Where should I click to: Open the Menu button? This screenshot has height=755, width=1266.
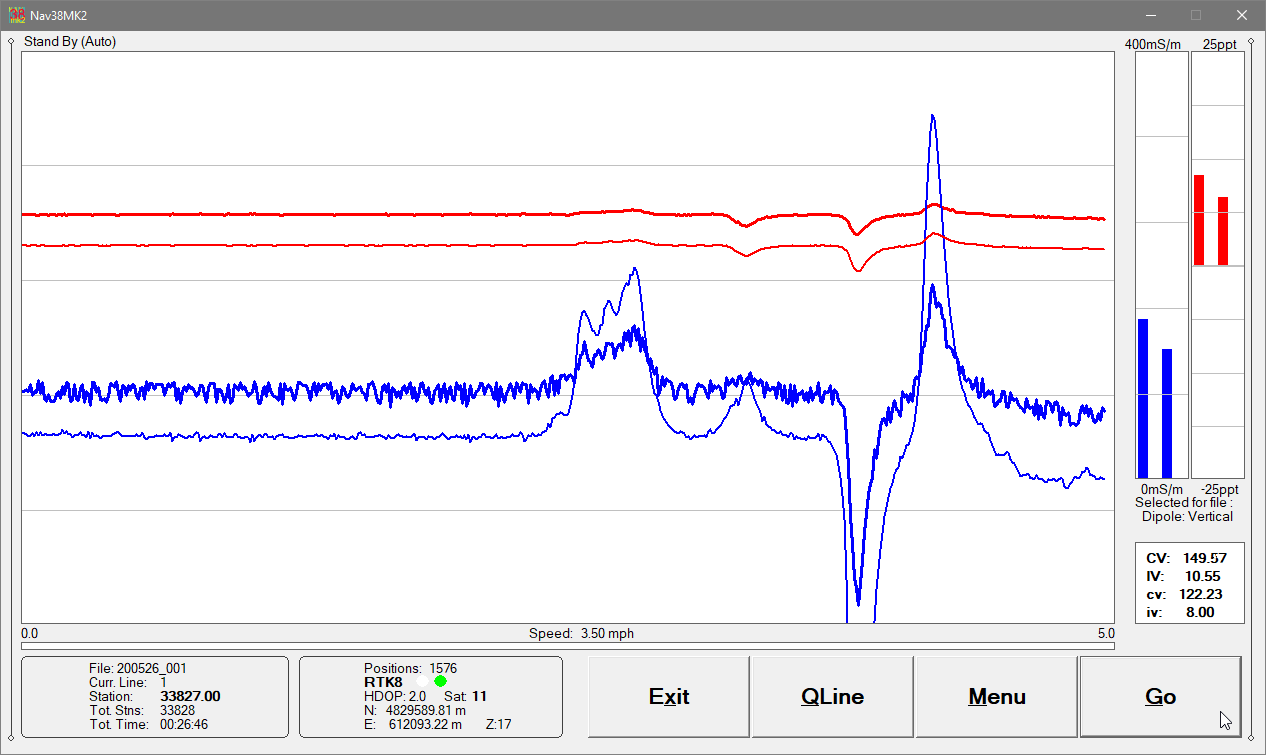click(x=997, y=697)
